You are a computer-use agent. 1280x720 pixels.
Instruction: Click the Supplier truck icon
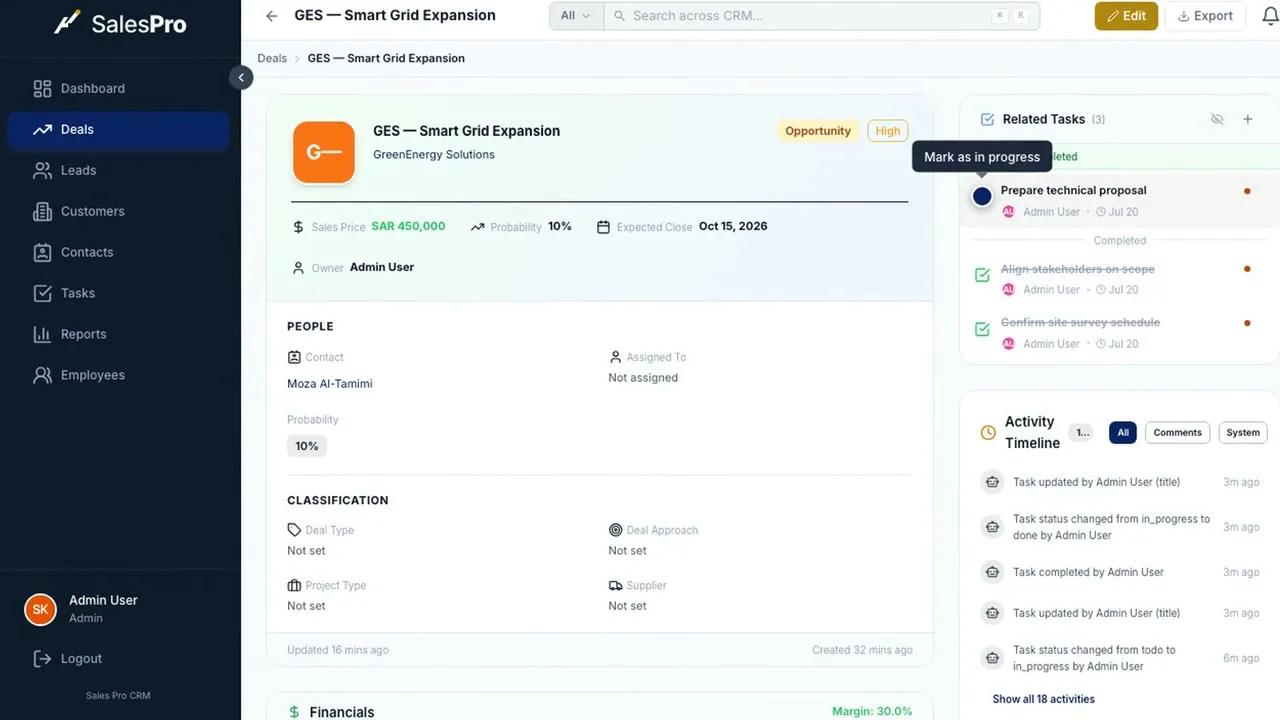[x=616, y=585]
